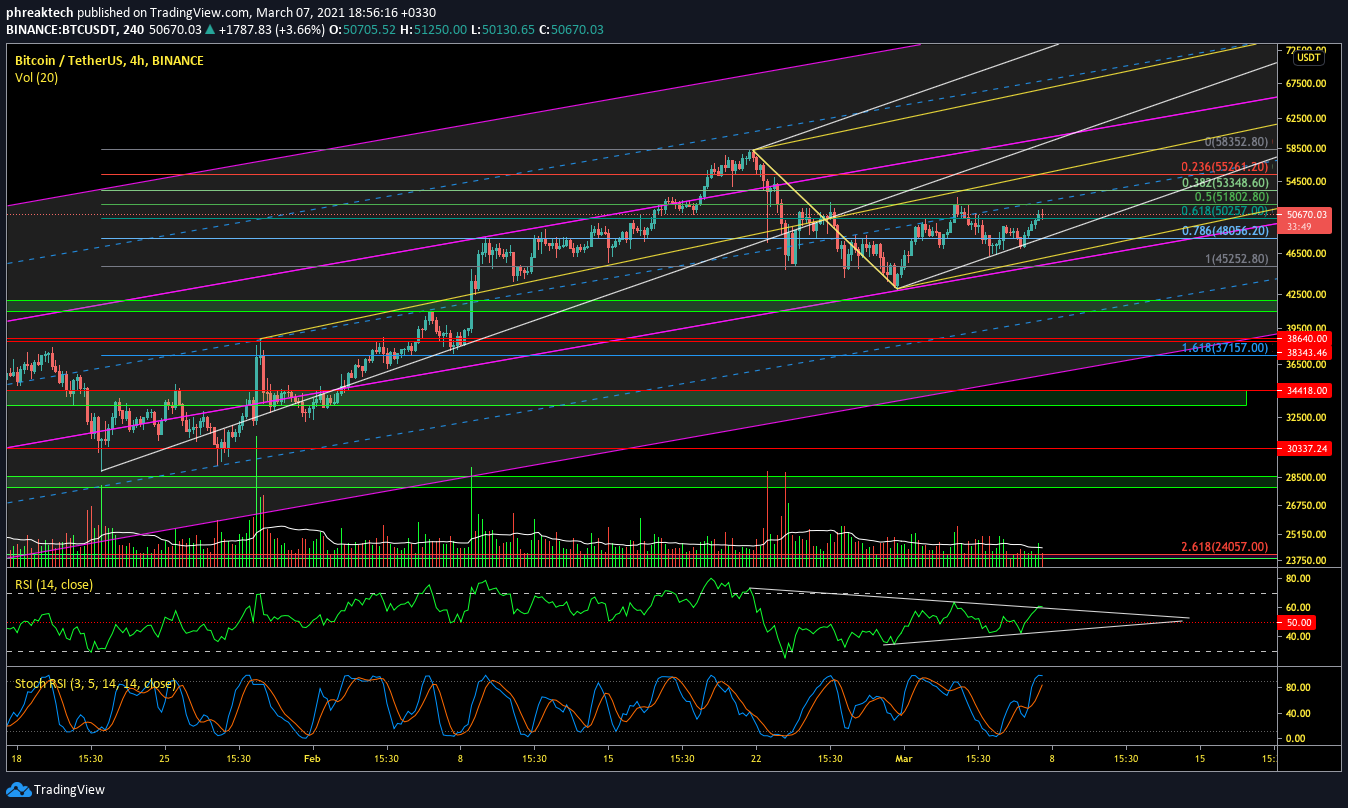Select the 2.618 (24057.00) Fibonacci label

1224,547
